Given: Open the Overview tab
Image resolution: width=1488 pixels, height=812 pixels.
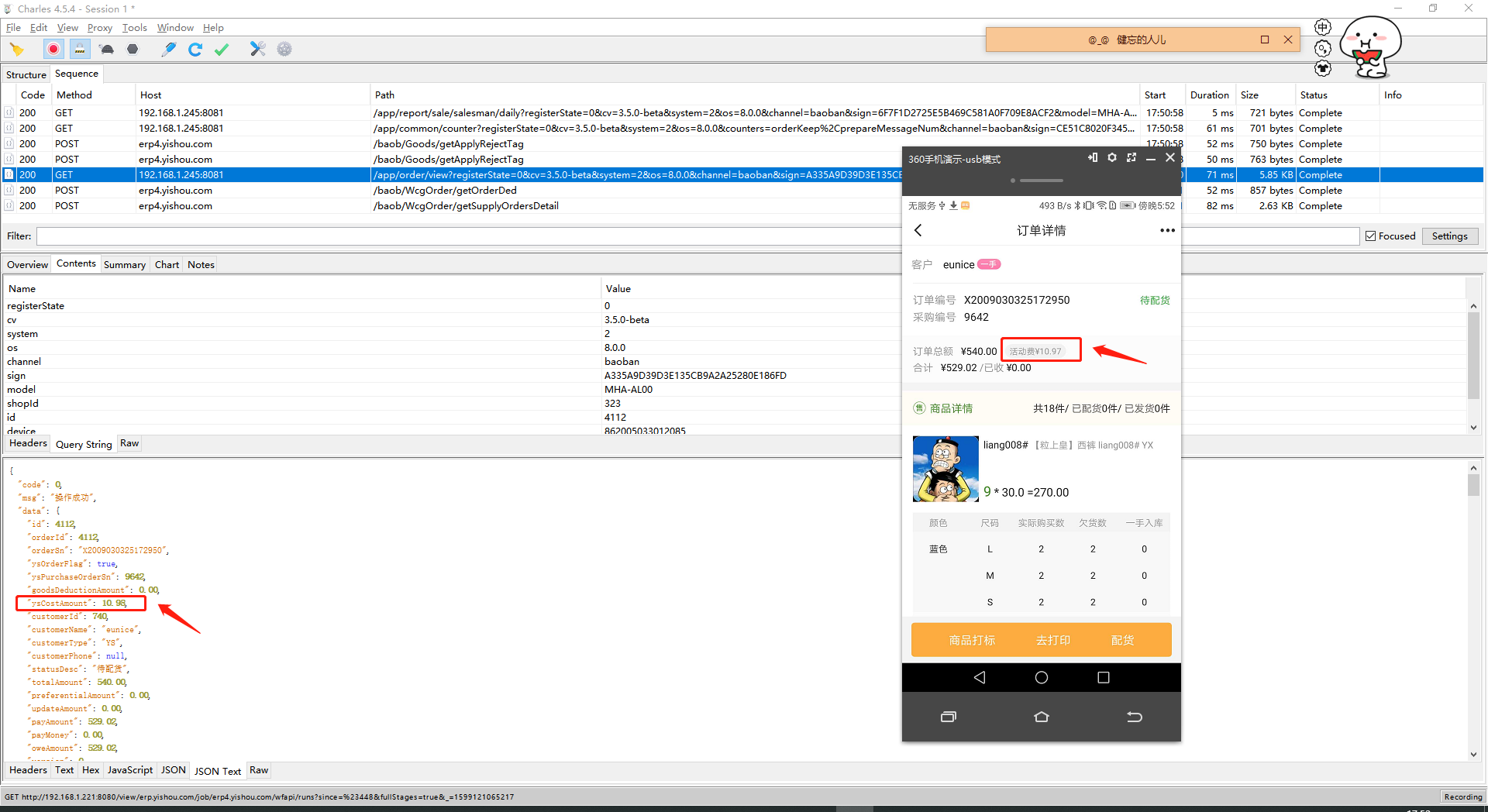Looking at the screenshot, I should [27, 265].
